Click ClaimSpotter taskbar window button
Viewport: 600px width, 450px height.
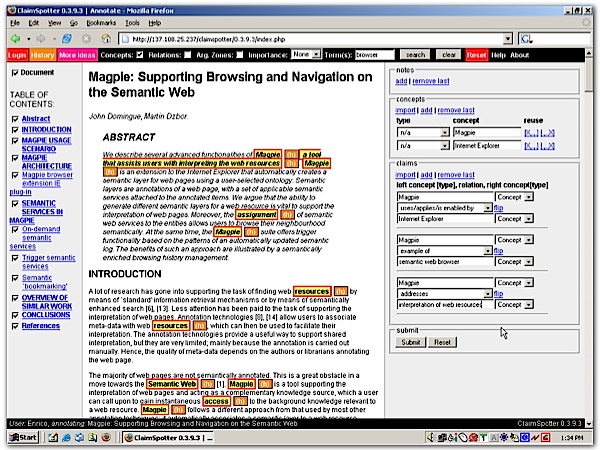tap(168, 437)
